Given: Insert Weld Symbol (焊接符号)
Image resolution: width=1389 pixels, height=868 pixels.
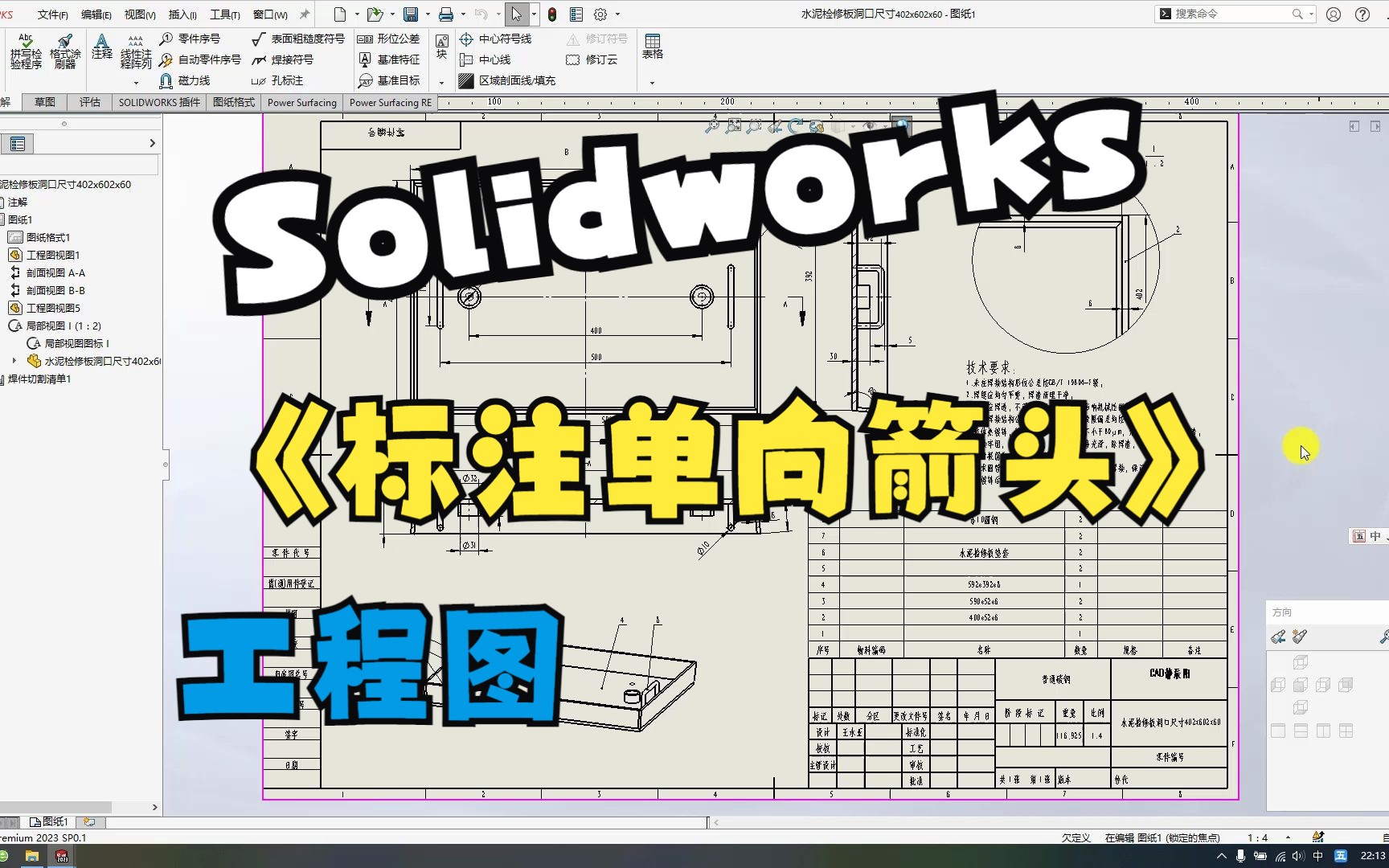Looking at the screenshot, I should click(283, 59).
